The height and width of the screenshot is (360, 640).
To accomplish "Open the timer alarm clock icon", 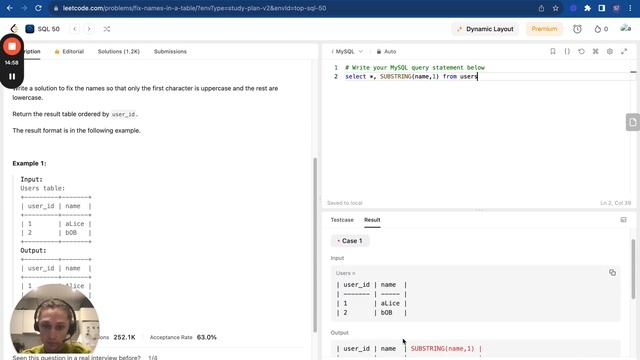I will coord(577,29).
